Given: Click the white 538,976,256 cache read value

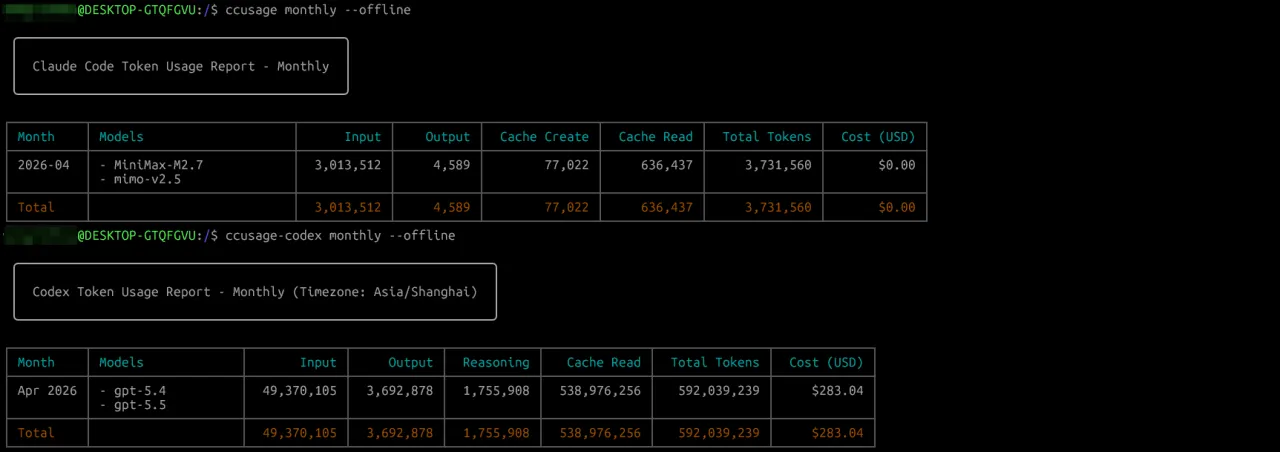Looking at the screenshot, I should (598, 391).
